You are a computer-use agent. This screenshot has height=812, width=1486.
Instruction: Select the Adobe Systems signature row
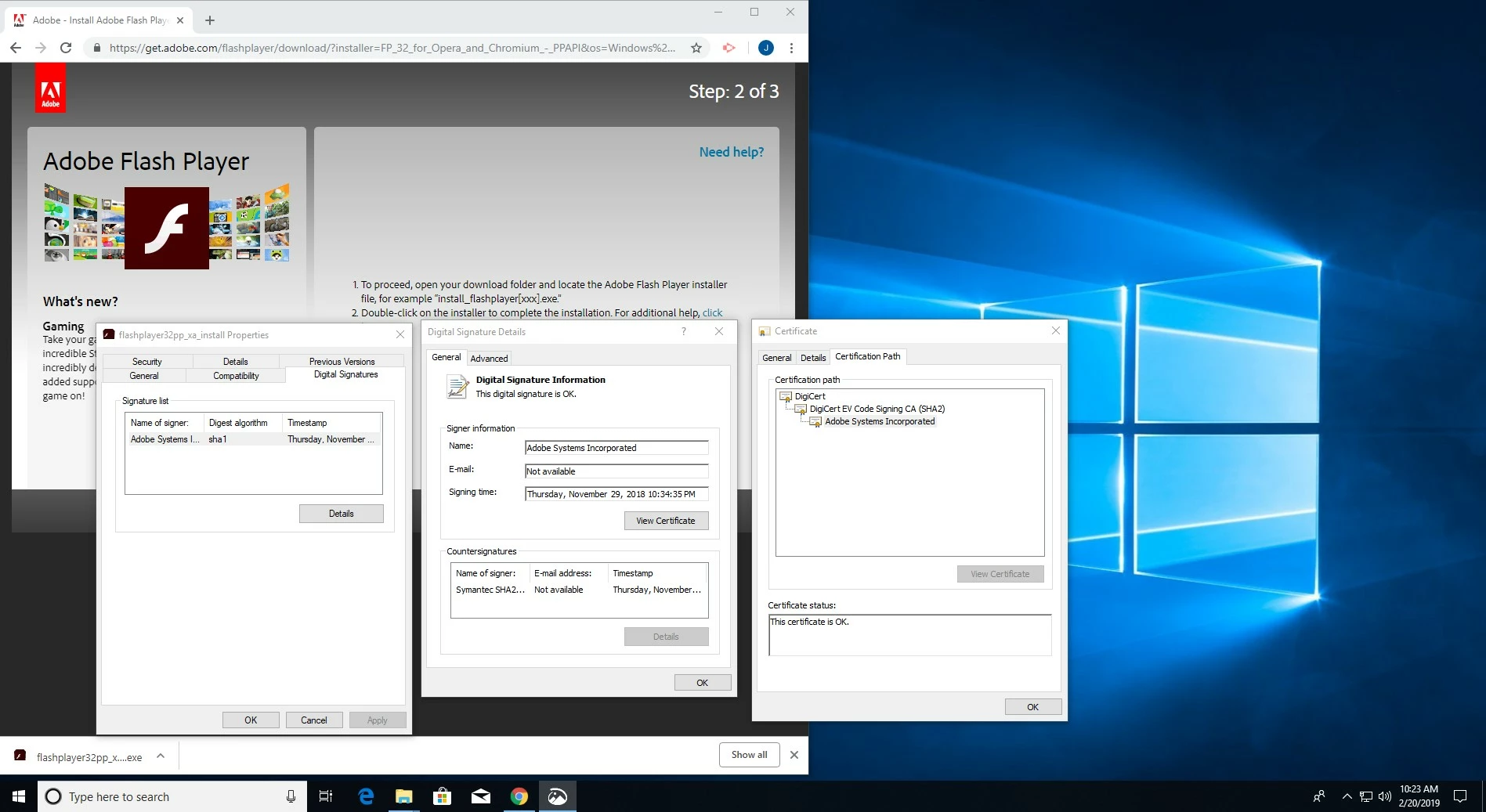[x=253, y=439]
